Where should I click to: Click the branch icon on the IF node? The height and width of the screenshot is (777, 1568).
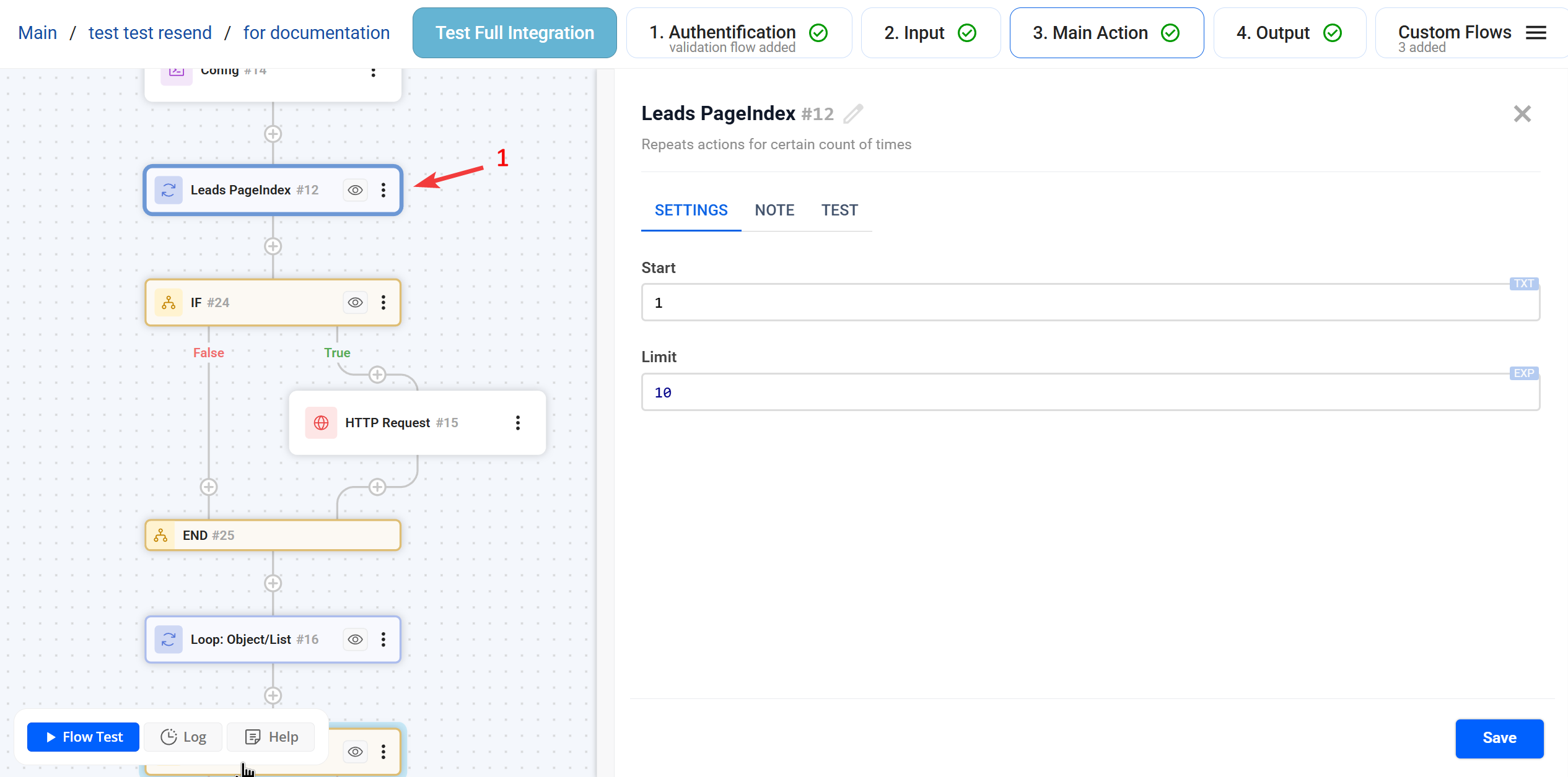tap(168, 302)
